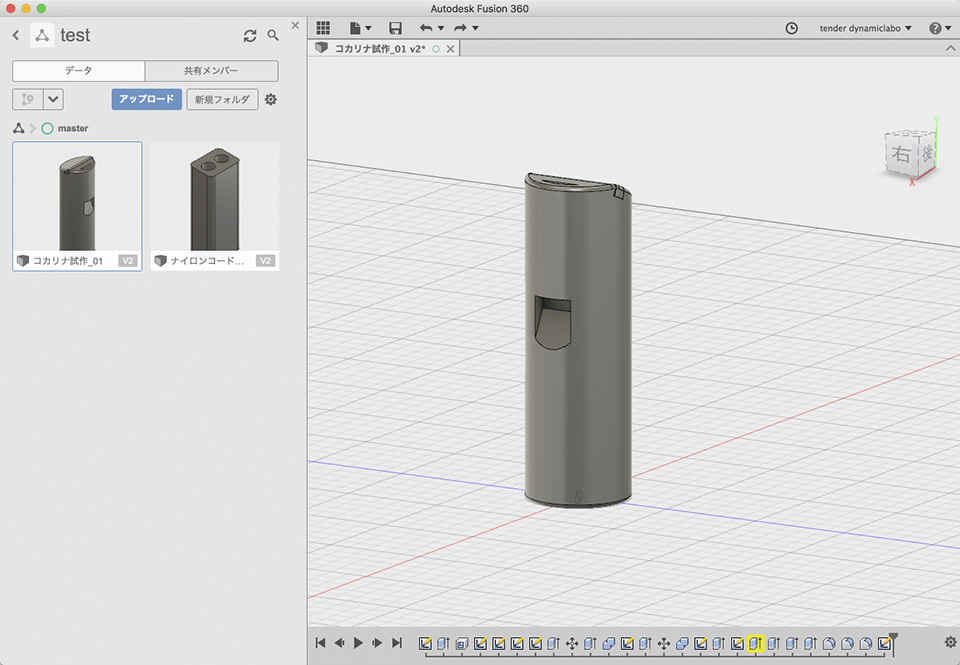Jump to timeline end
This screenshot has height=665, width=960.
pos(397,642)
